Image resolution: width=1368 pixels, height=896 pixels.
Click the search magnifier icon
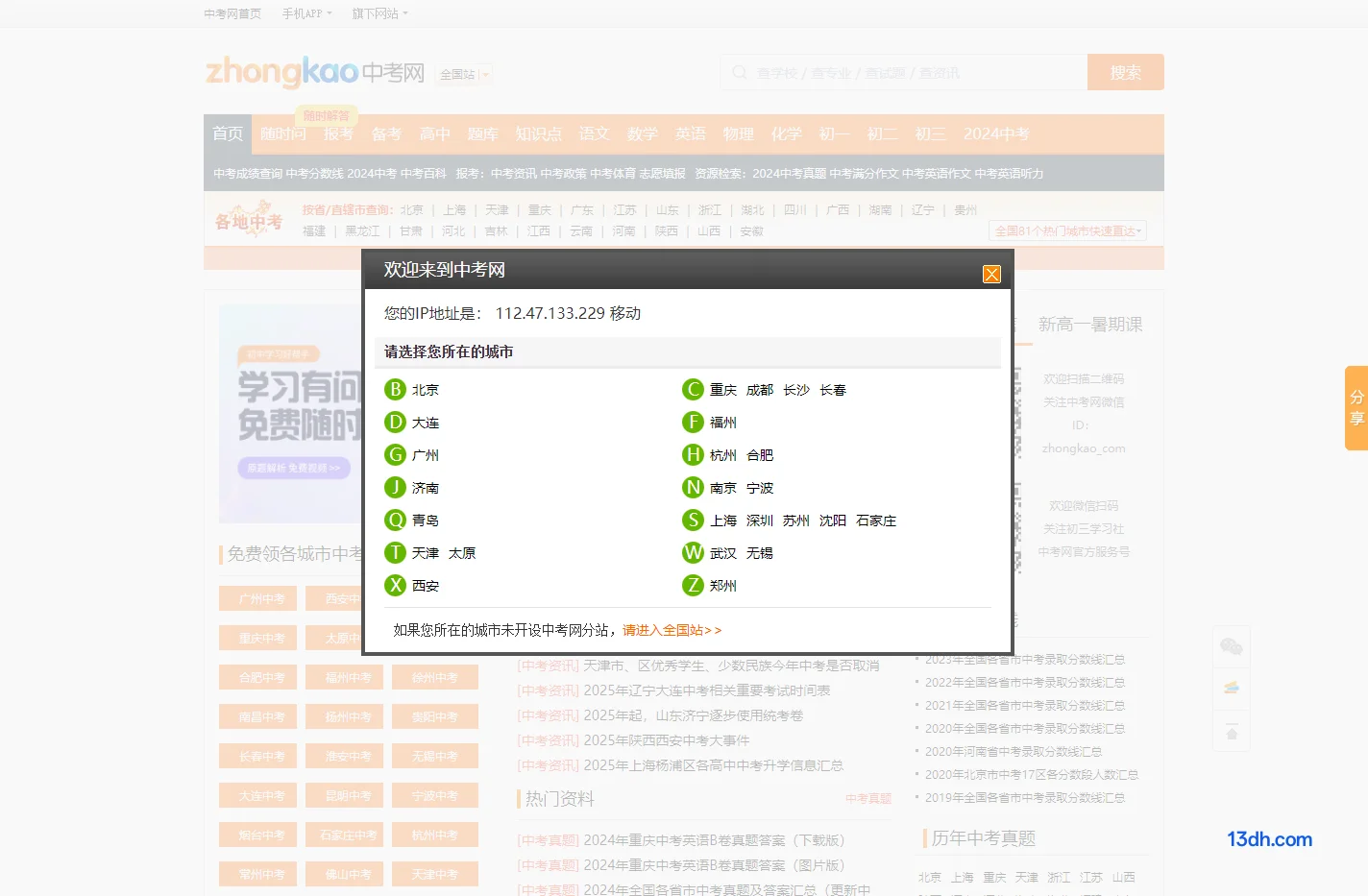740,72
